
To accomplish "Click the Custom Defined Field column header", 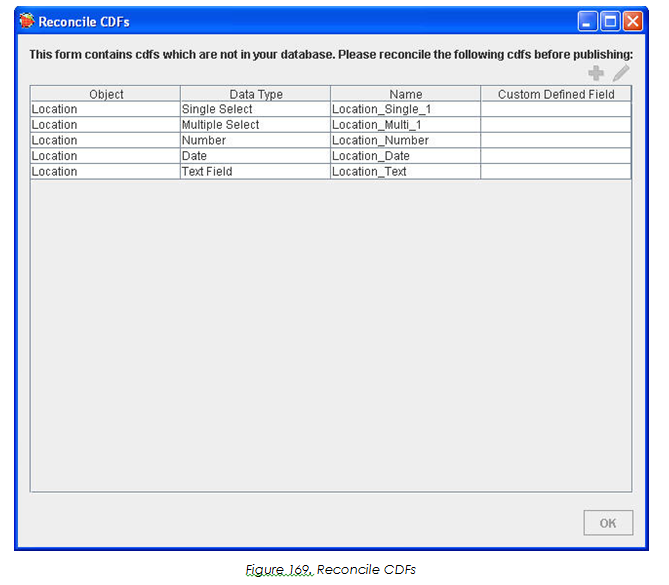I will click(x=556, y=94).
